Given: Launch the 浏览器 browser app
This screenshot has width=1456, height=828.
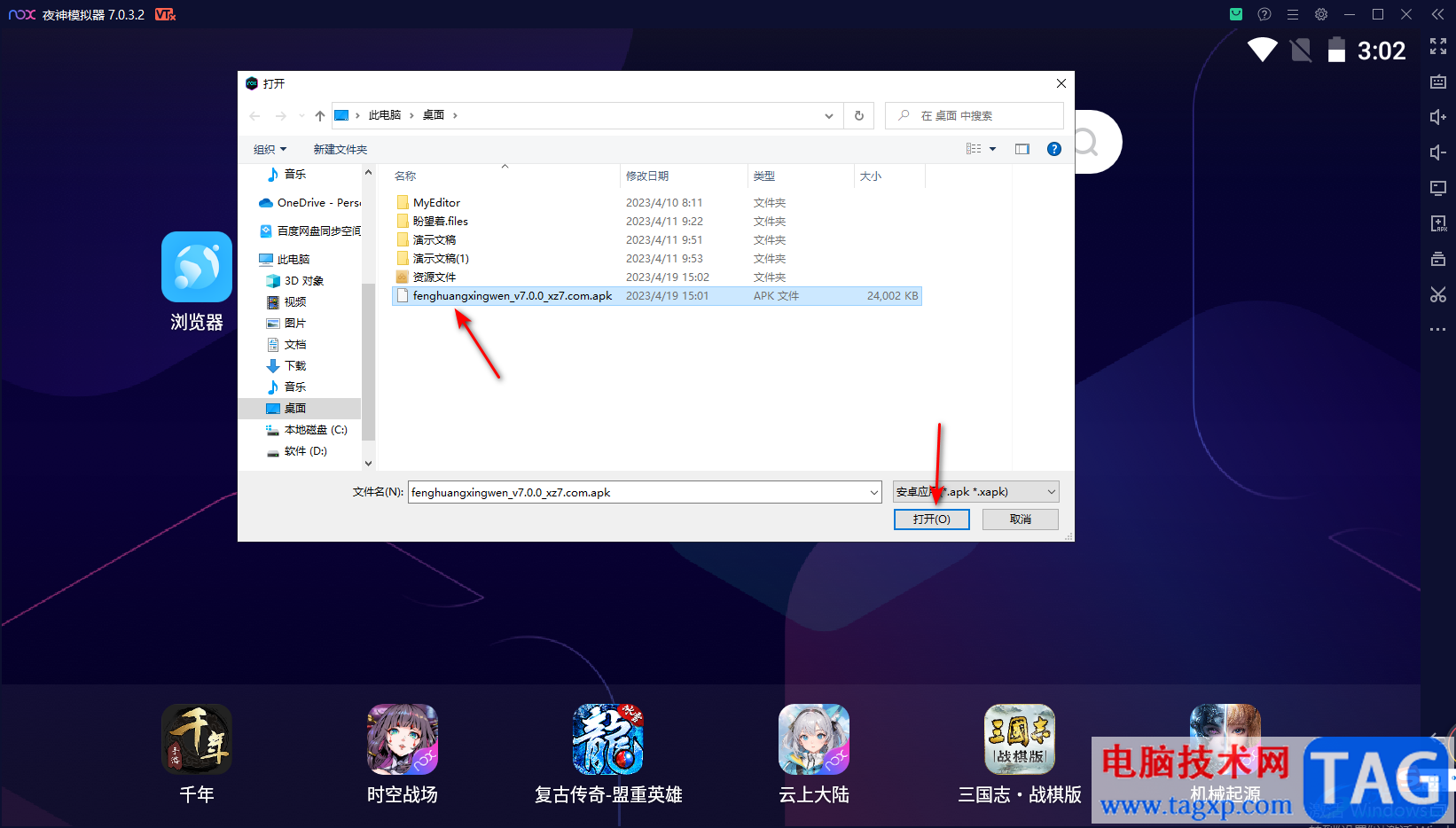Looking at the screenshot, I should pyautogui.click(x=197, y=267).
